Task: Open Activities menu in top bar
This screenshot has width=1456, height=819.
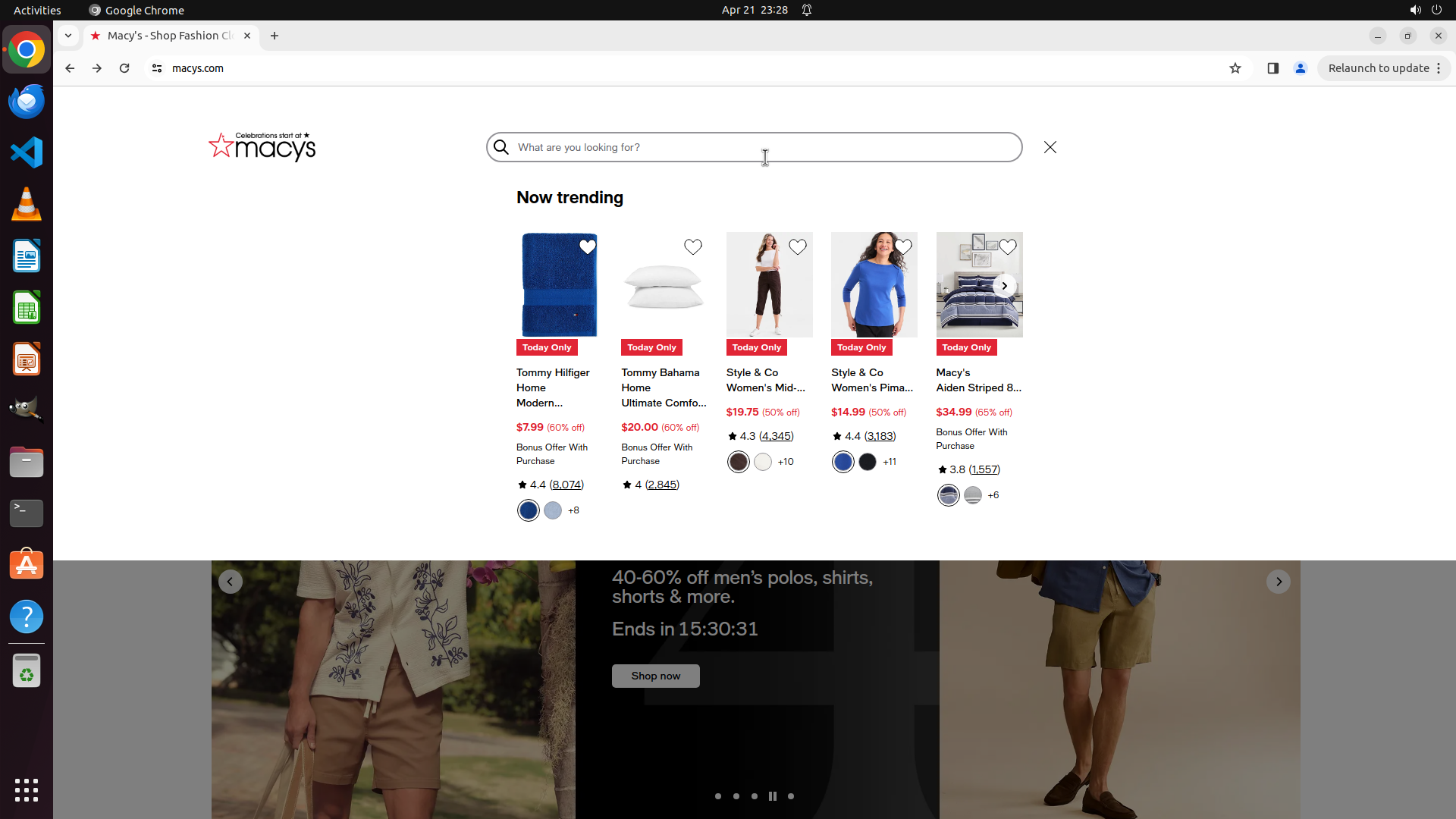Action: [37, 10]
